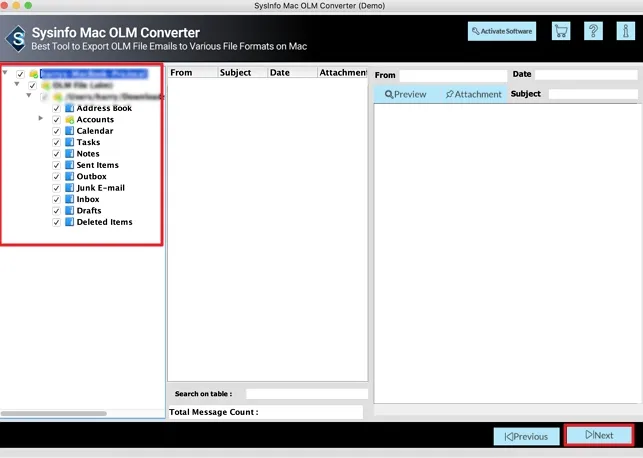
Task: Open the shopping cart purchase icon
Action: tap(561, 31)
